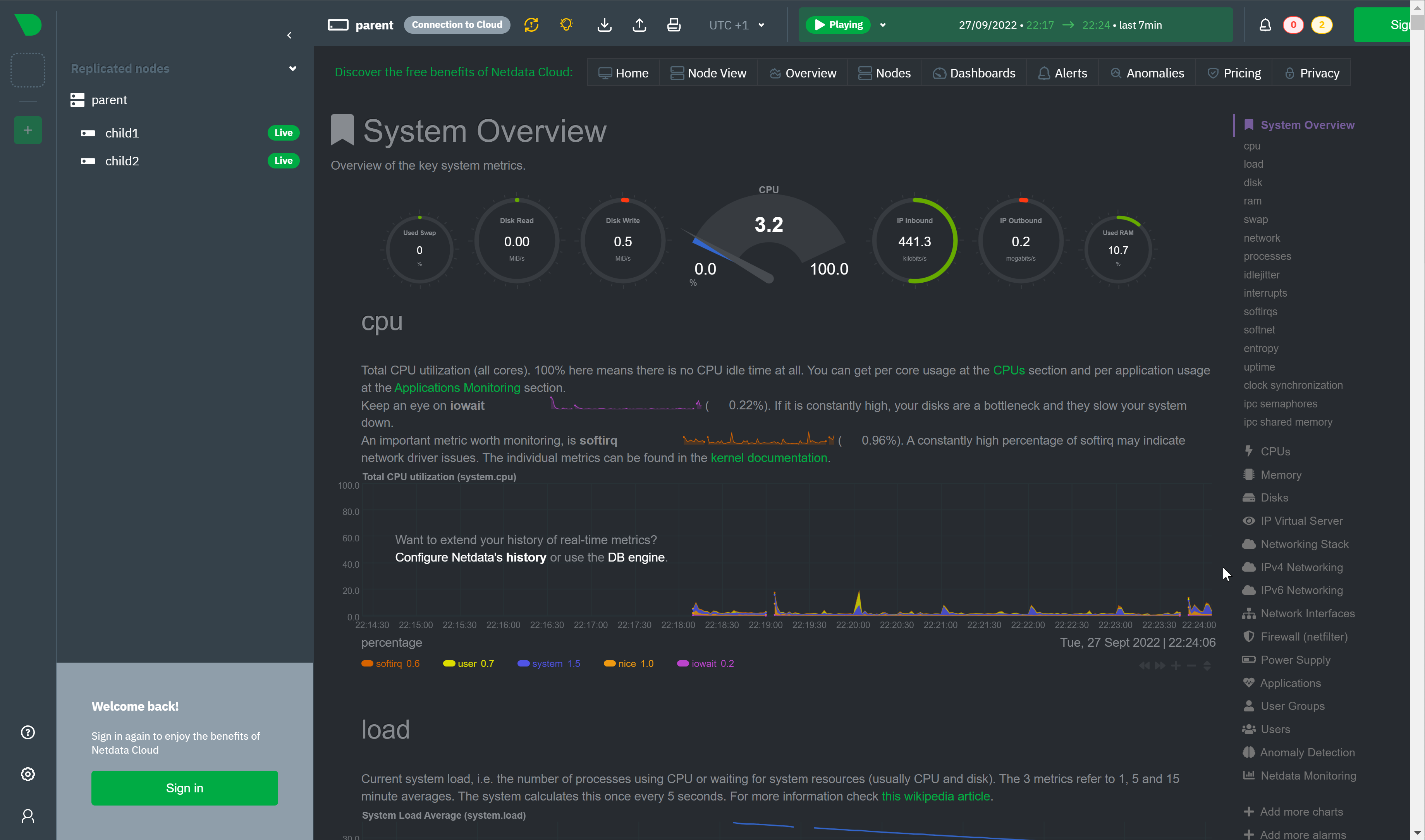Click the import snapshot download icon
The image size is (1425, 840).
tap(604, 25)
